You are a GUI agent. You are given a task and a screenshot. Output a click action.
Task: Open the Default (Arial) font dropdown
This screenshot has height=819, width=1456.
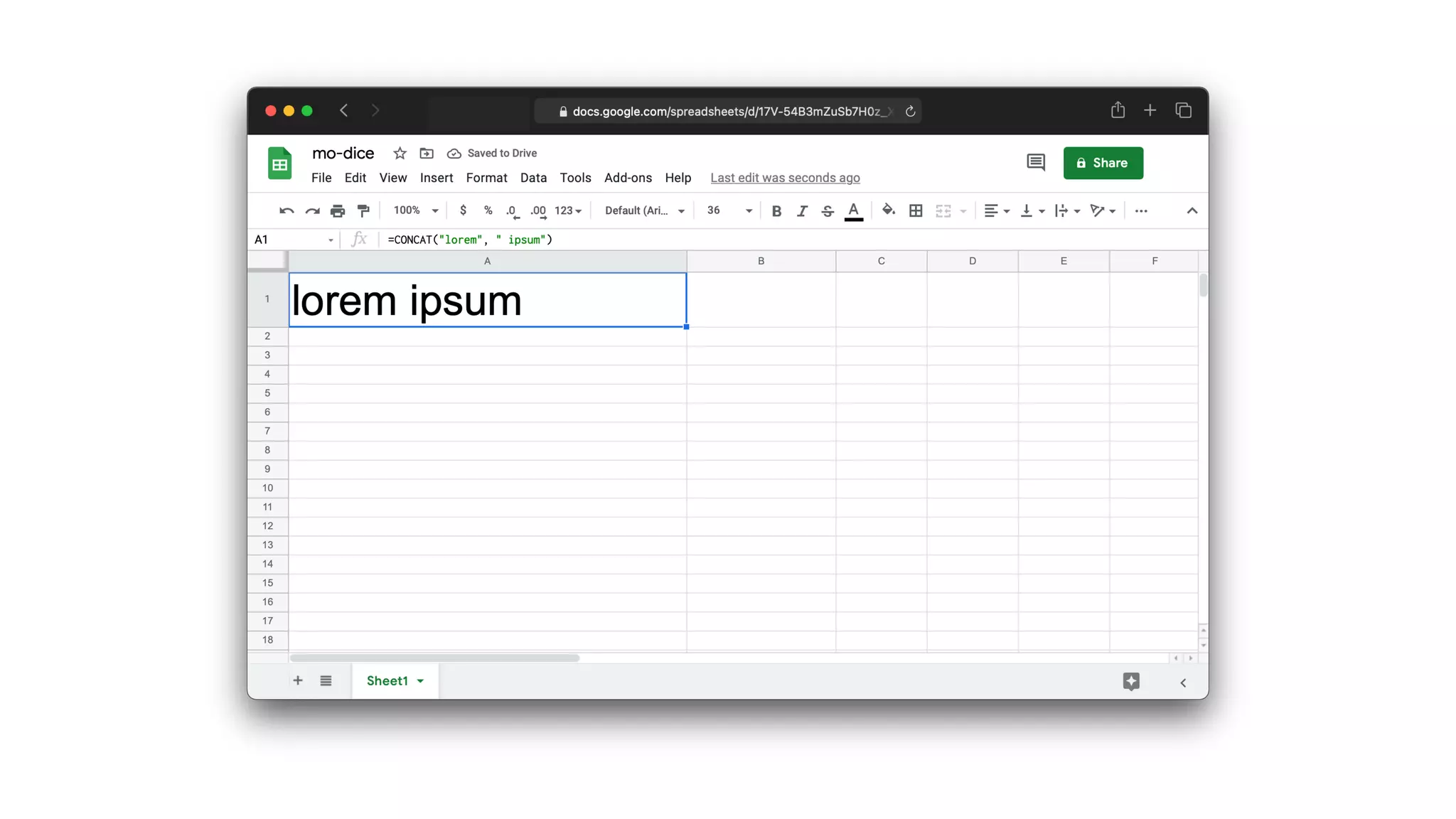[x=644, y=210]
